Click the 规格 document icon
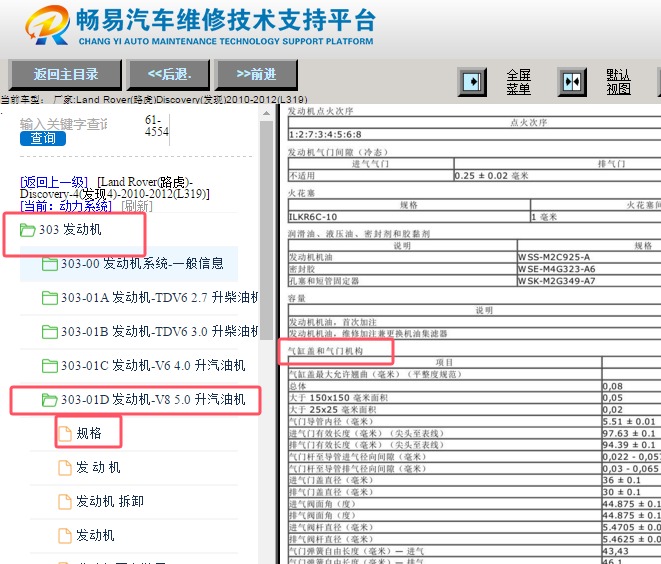661x564 pixels. coord(64,434)
